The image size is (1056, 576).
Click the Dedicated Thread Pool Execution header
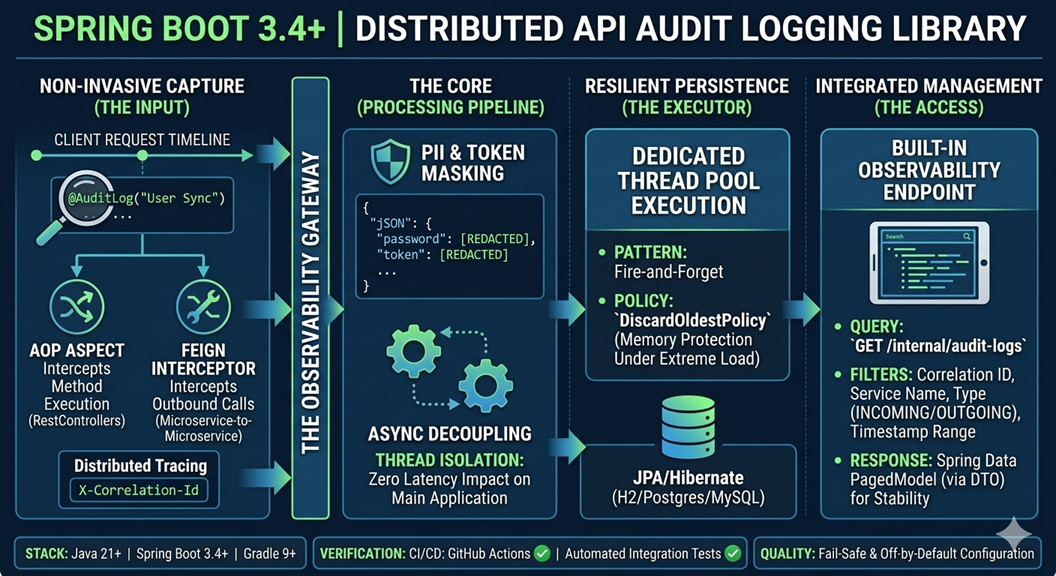(688, 181)
